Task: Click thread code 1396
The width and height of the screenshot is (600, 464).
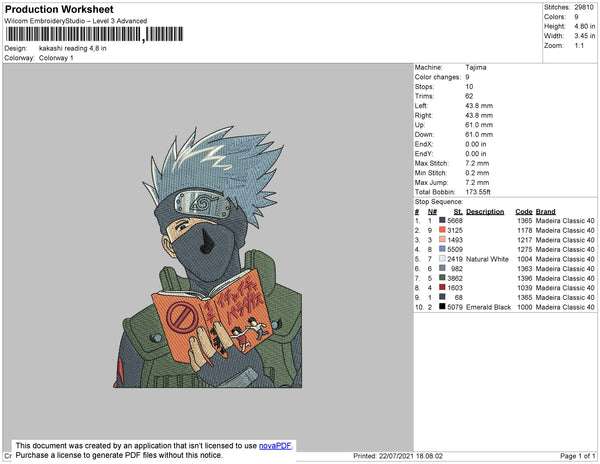Action: (x=525, y=278)
